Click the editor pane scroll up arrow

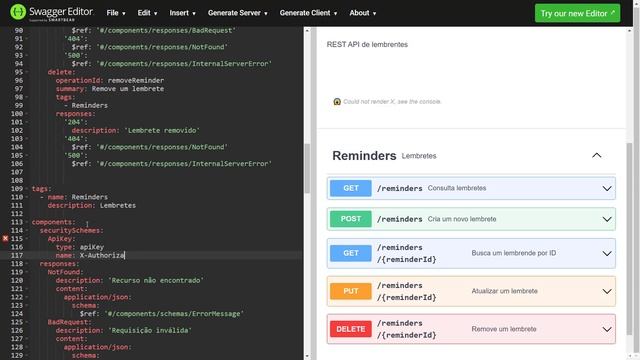(307, 30)
